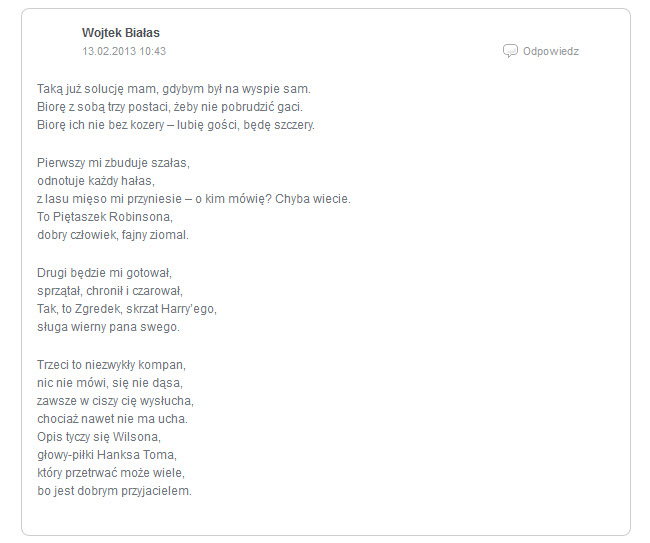Click the line 'Biorę ich nie bez kozery'
Image resolution: width=650 pixels, height=543 pixels.
click(x=176, y=125)
